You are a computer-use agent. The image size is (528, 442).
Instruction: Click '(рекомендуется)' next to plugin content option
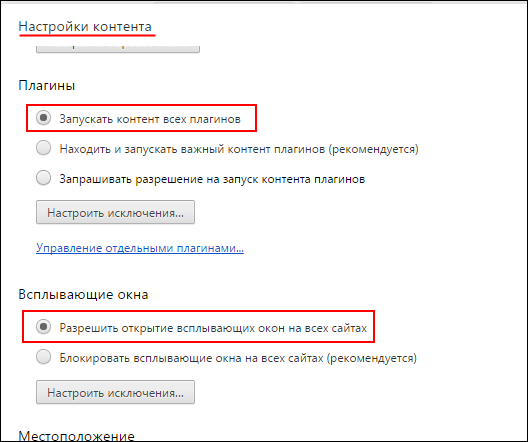click(x=373, y=149)
